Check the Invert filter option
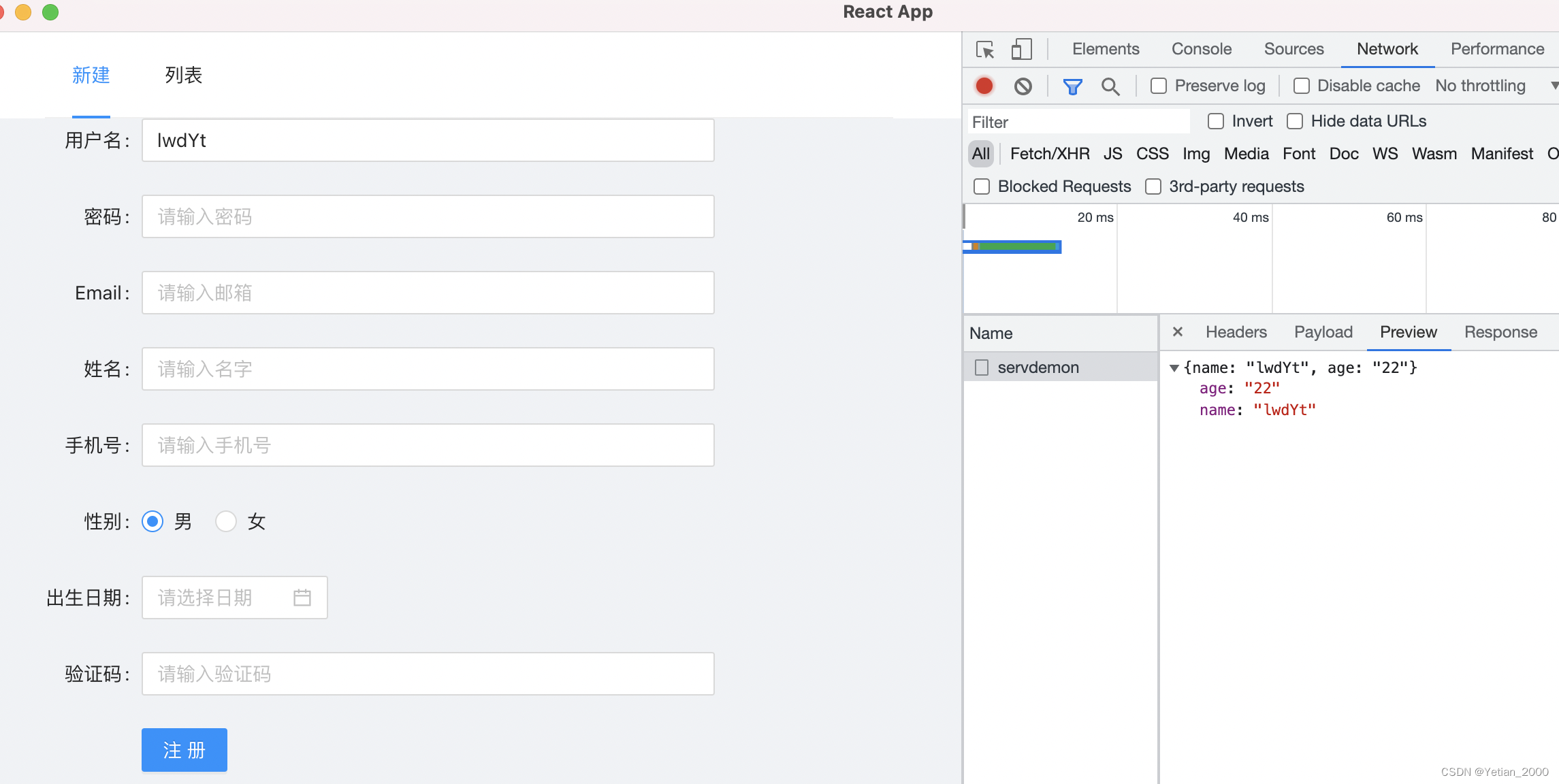This screenshot has height=784, width=1559. (1216, 121)
